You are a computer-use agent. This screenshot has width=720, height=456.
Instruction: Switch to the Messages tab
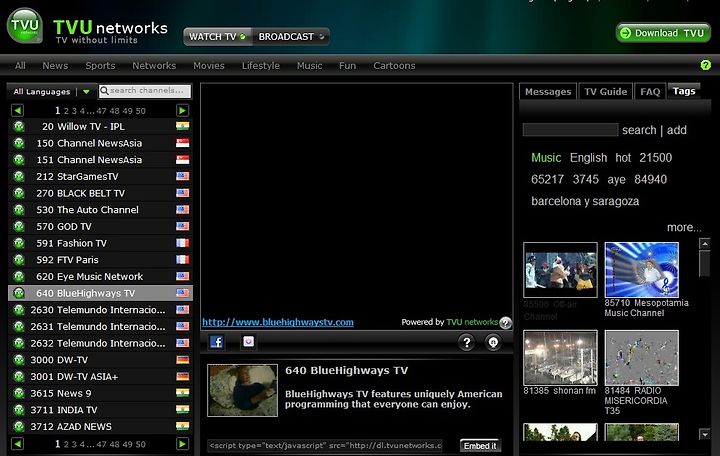click(x=548, y=91)
